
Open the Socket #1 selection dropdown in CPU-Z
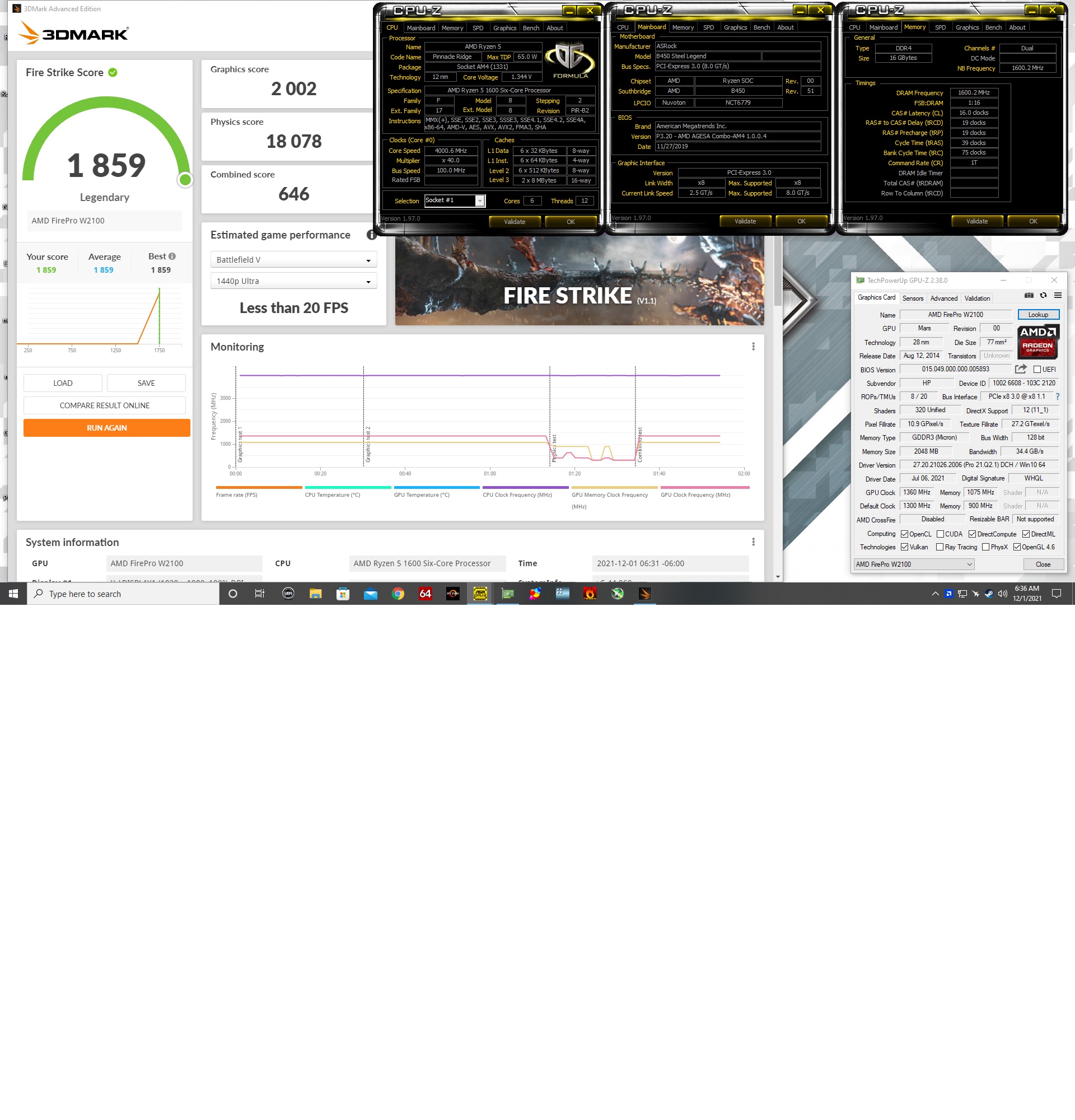click(x=455, y=200)
